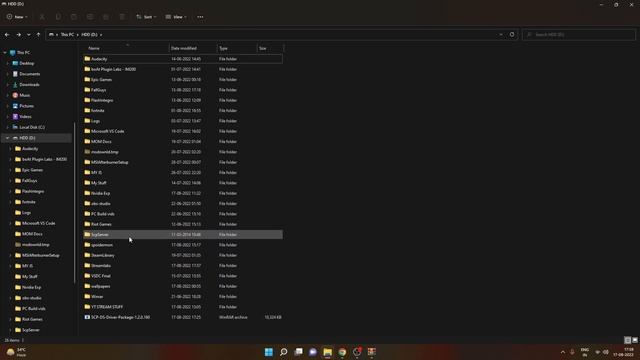Open the weather widget on taskbar
Image resolution: width=640 pixels, height=360 pixels.
pos(16,352)
